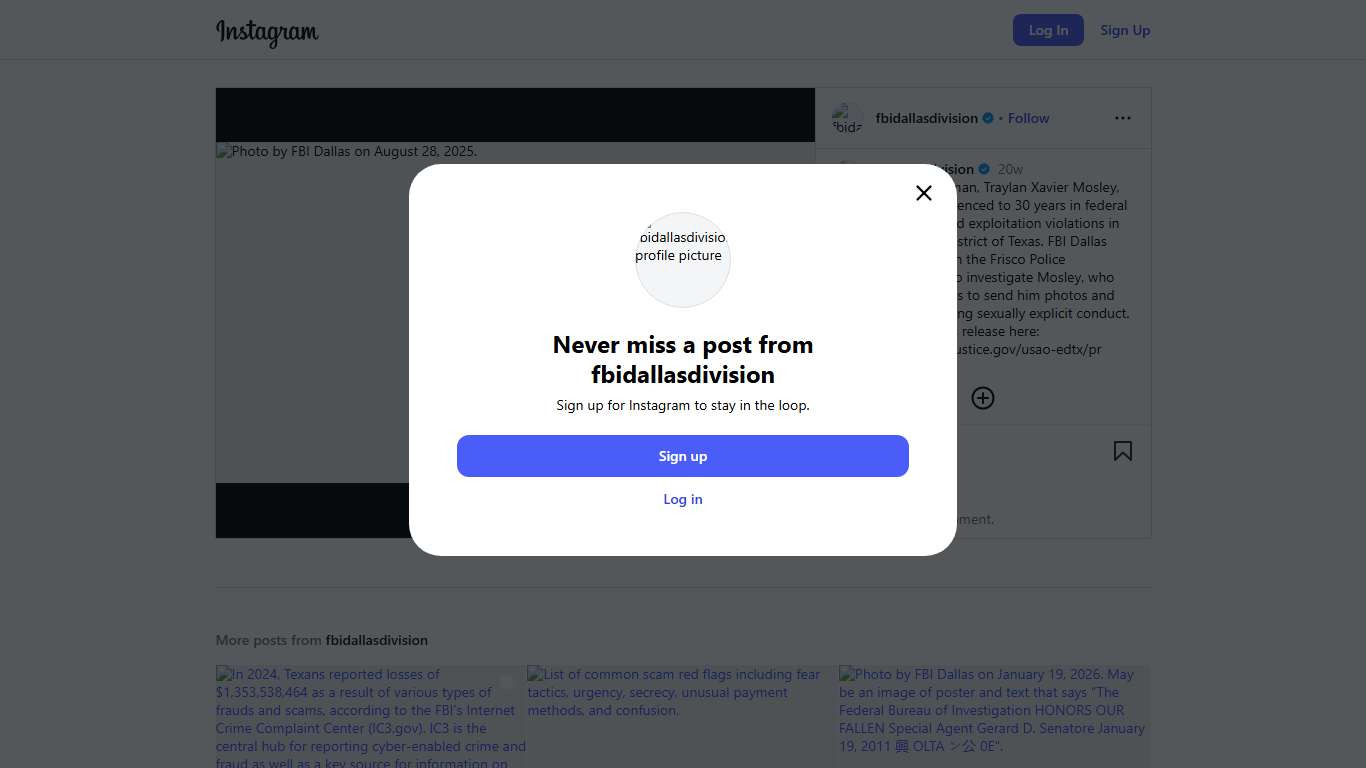Choose Log in inside the popup
This screenshot has width=1366, height=768.
coord(683,499)
